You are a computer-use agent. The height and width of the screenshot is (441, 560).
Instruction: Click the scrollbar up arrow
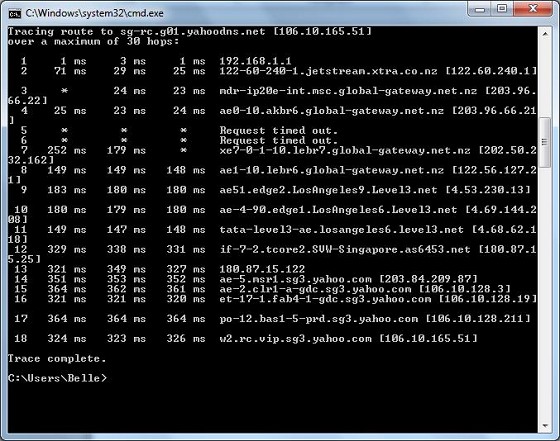coord(545,34)
